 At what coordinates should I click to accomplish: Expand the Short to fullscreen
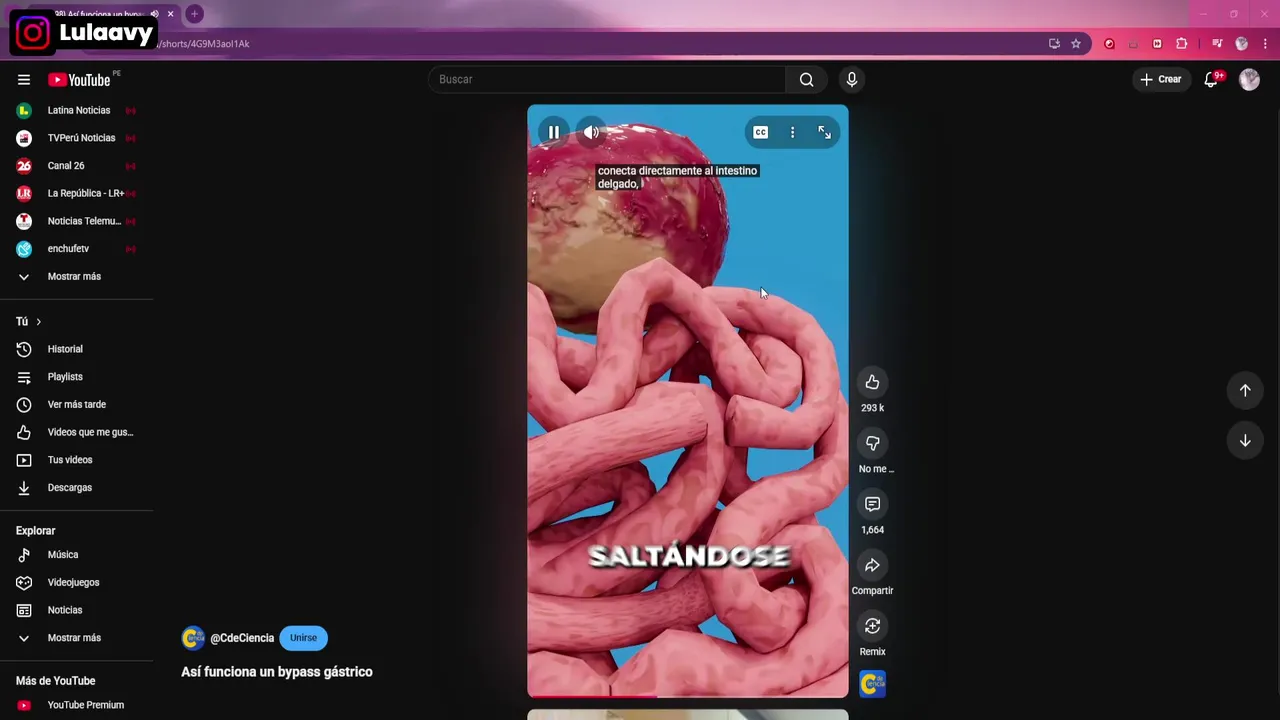pos(824,132)
